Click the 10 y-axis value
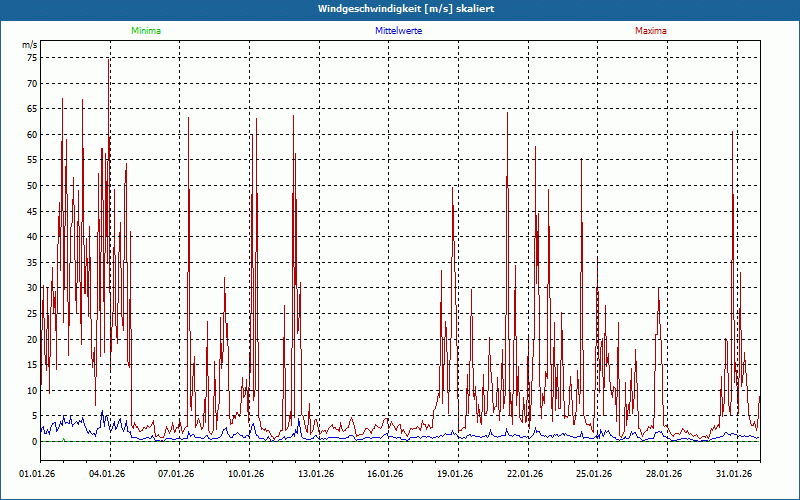The height and width of the screenshot is (500, 800). 32,391
